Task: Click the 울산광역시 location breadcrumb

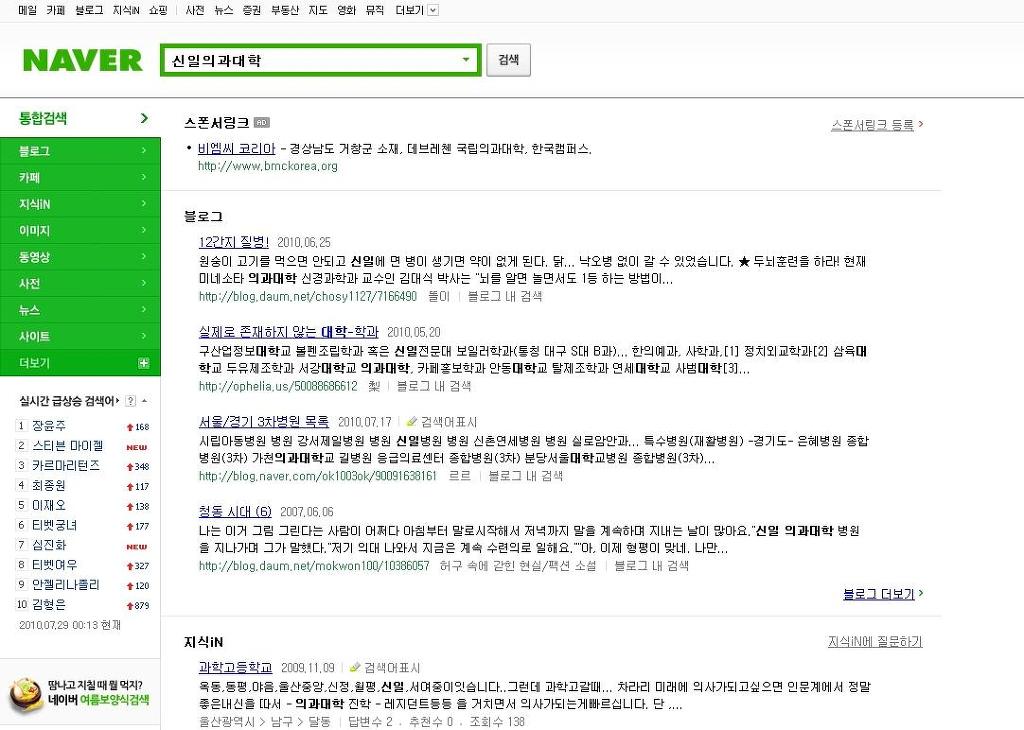Action: (x=227, y=722)
